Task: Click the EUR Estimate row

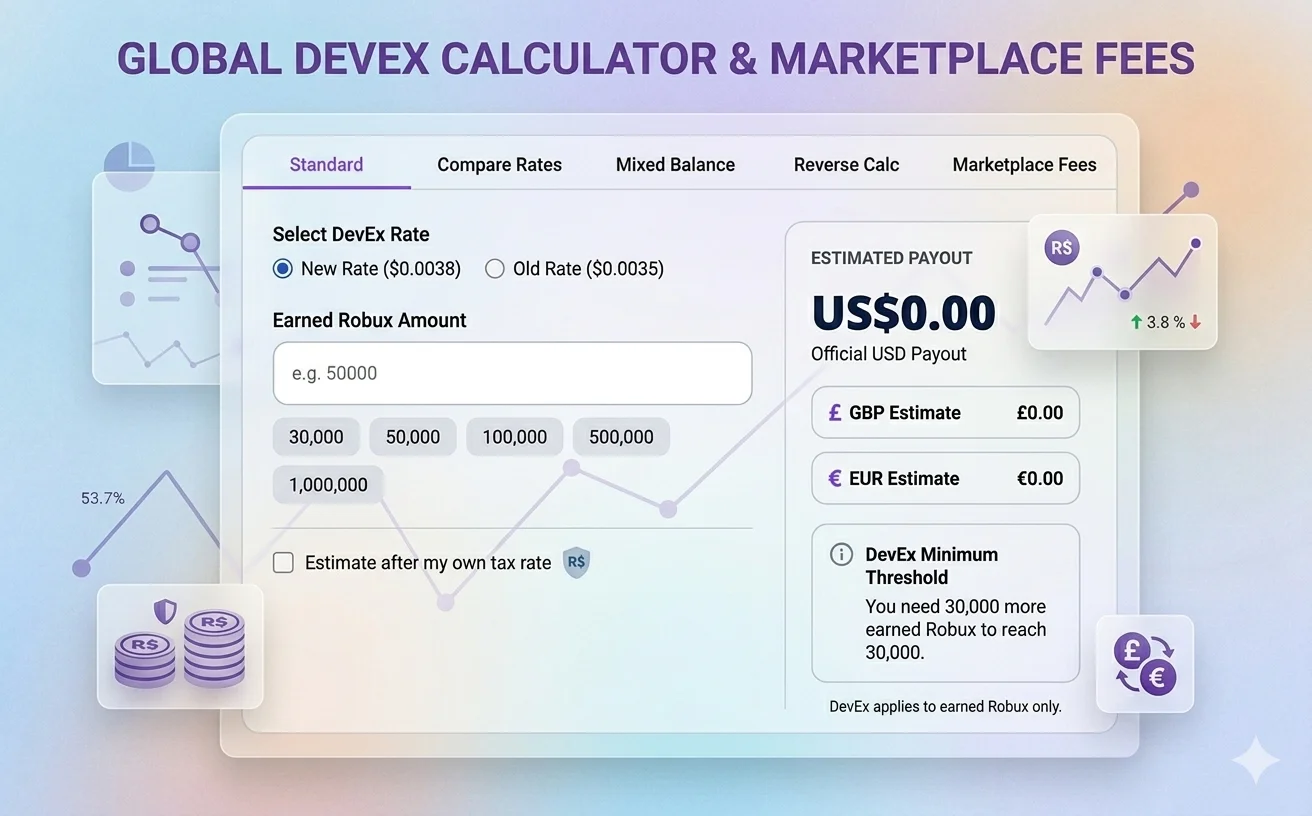Action: click(945, 478)
